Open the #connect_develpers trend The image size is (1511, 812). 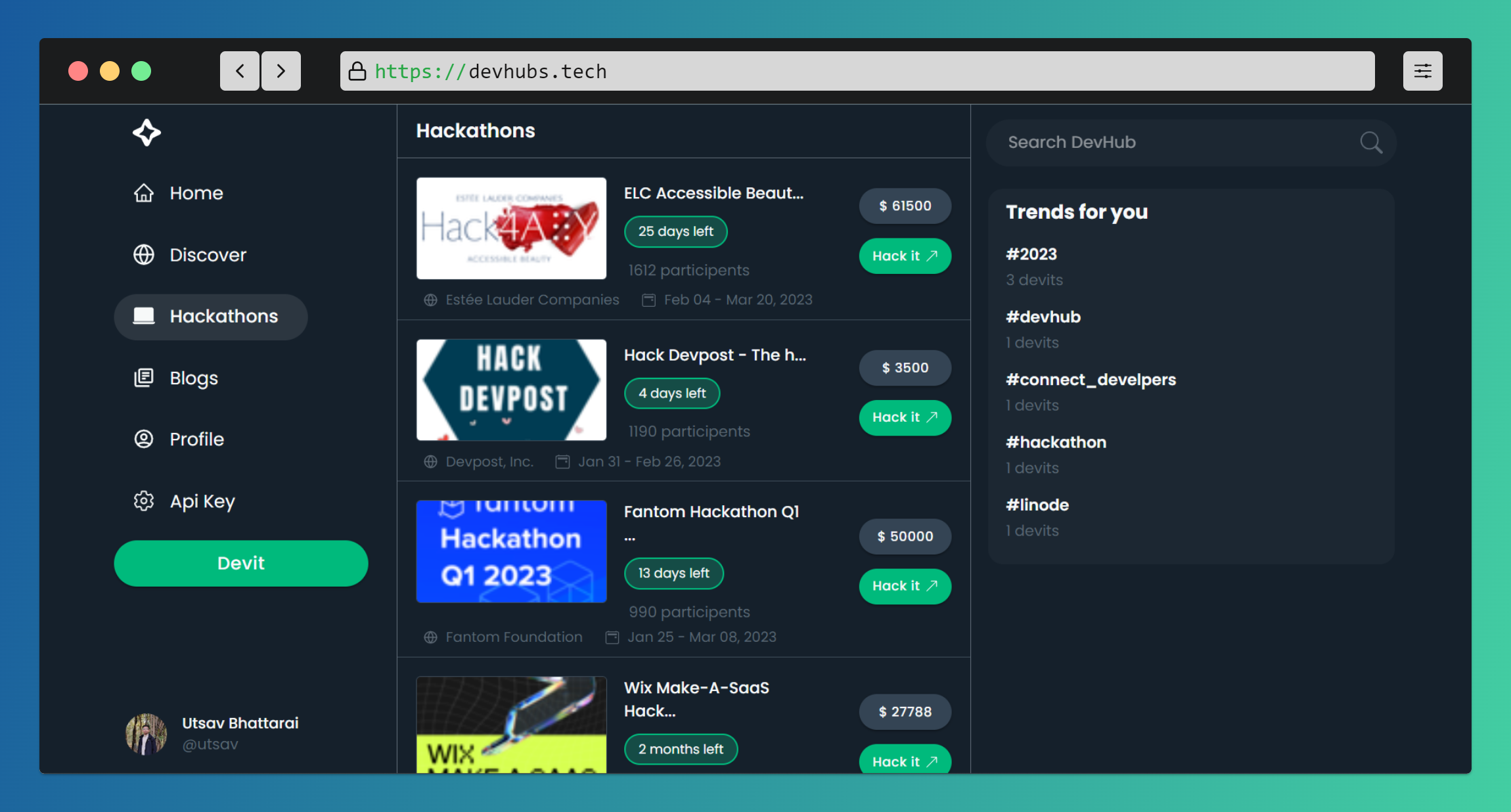tap(1091, 380)
